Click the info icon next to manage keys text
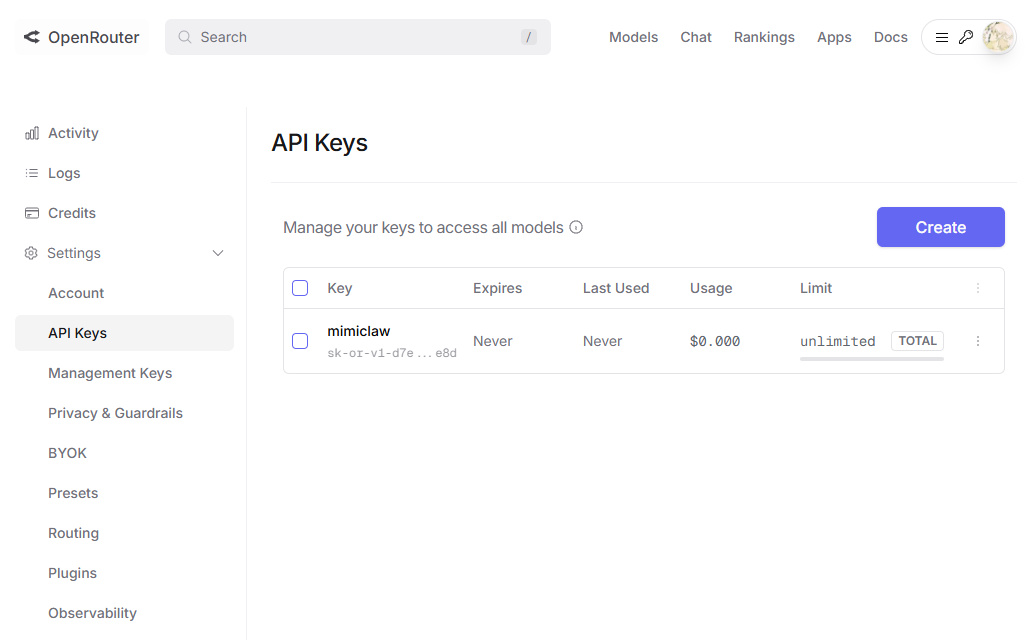The width and height of the screenshot is (1035, 640). [x=576, y=227]
